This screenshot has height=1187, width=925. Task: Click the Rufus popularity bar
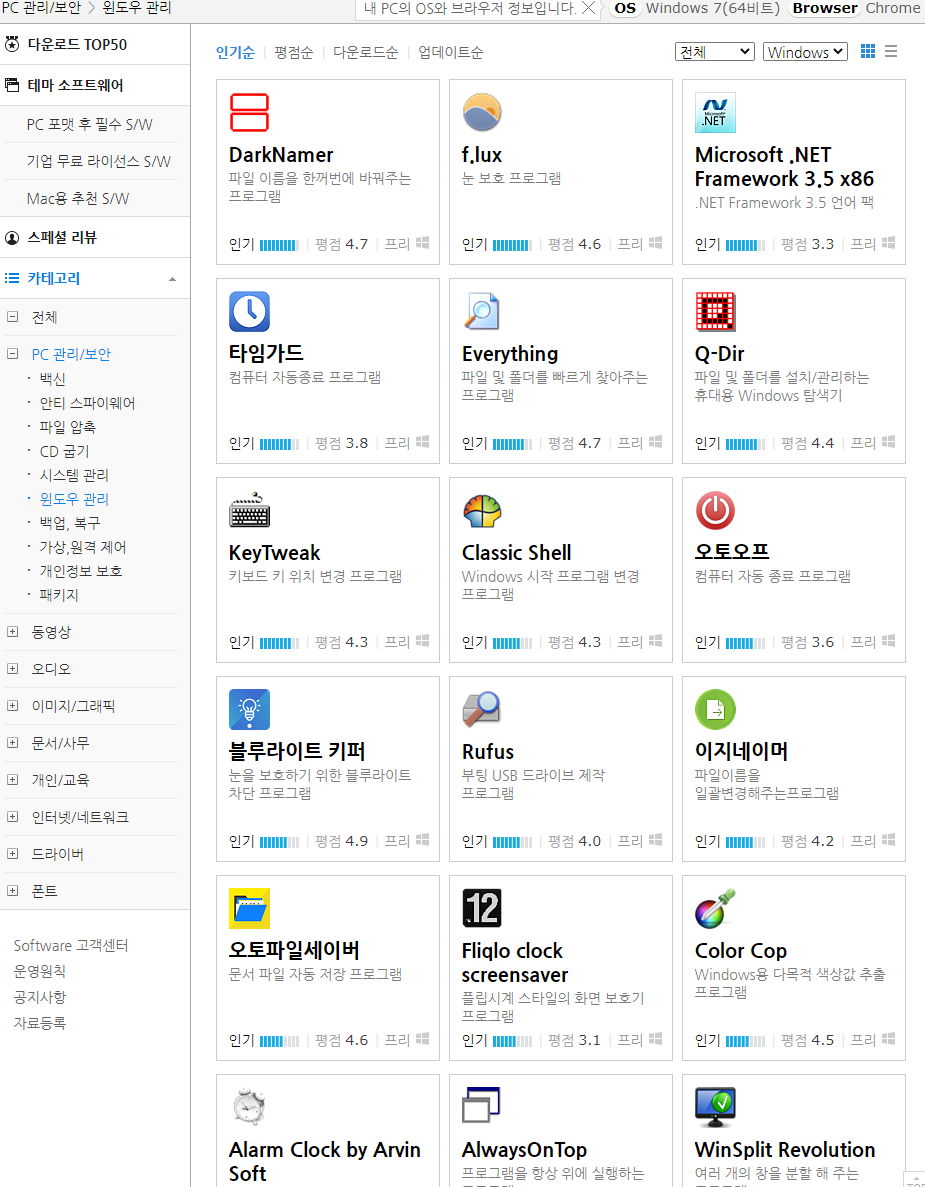tap(512, 842)
